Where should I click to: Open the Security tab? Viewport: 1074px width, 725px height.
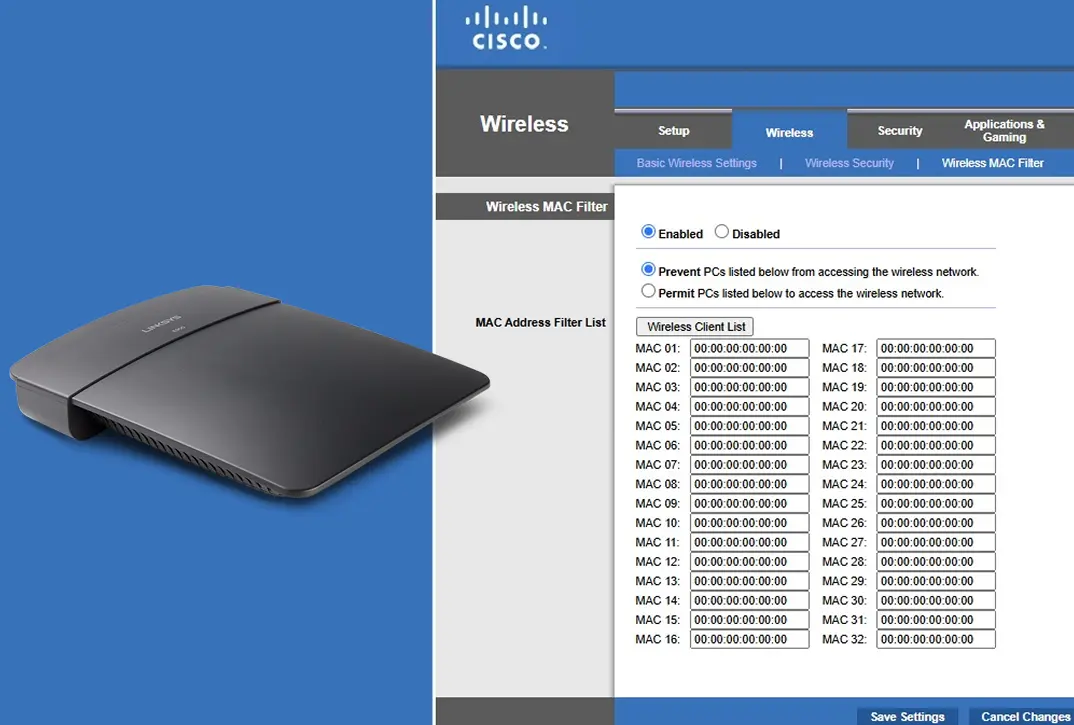pos(899,130)
